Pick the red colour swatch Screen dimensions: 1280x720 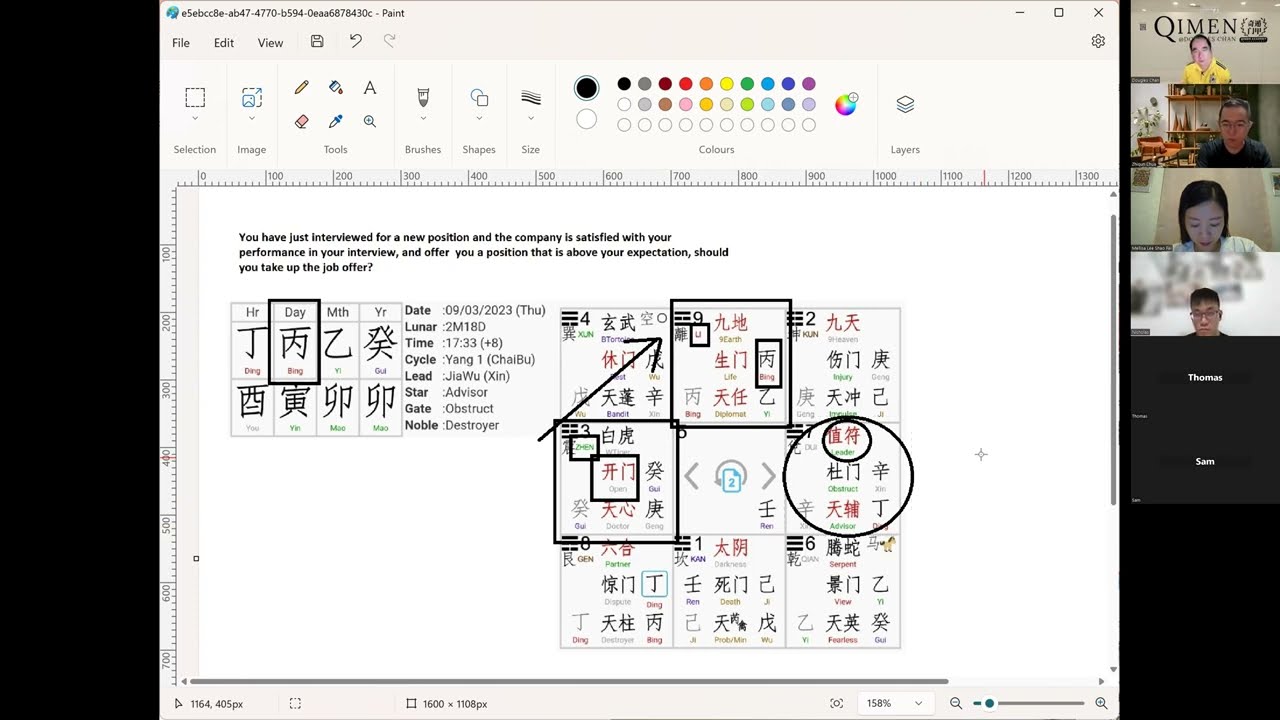click(x=686, y=84)
